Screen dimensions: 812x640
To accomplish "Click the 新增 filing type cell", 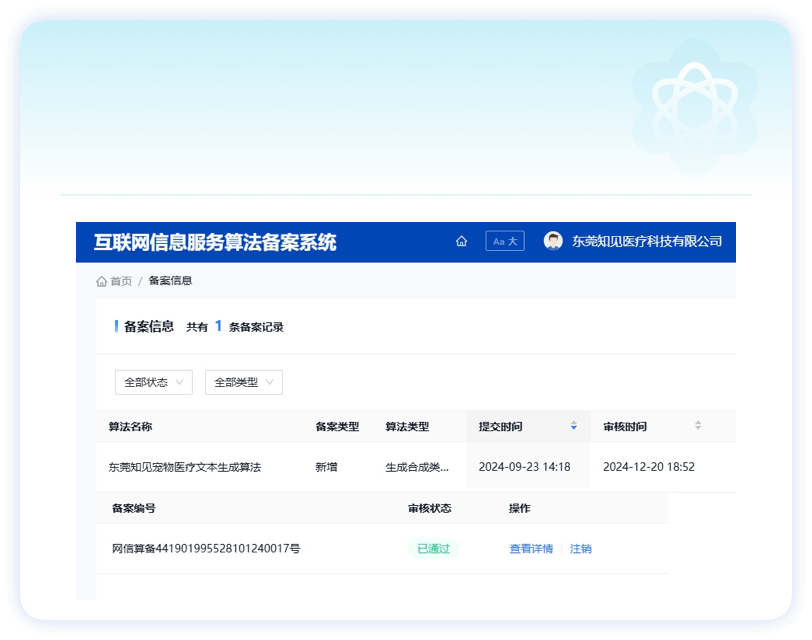I will tap(326, 467).
